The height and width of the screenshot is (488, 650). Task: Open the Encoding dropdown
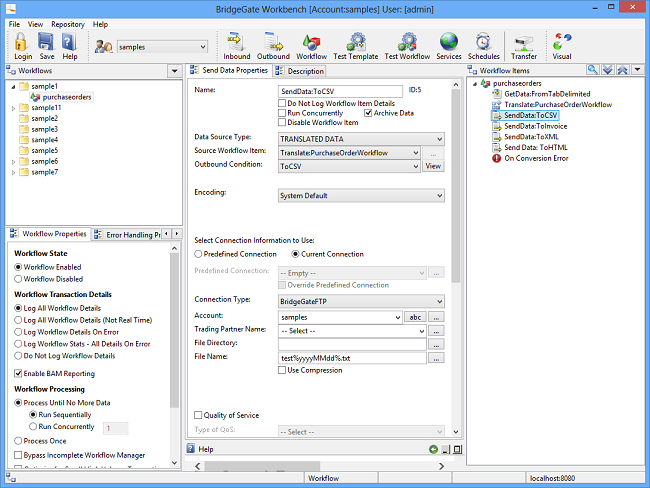(x=361, y=195)
